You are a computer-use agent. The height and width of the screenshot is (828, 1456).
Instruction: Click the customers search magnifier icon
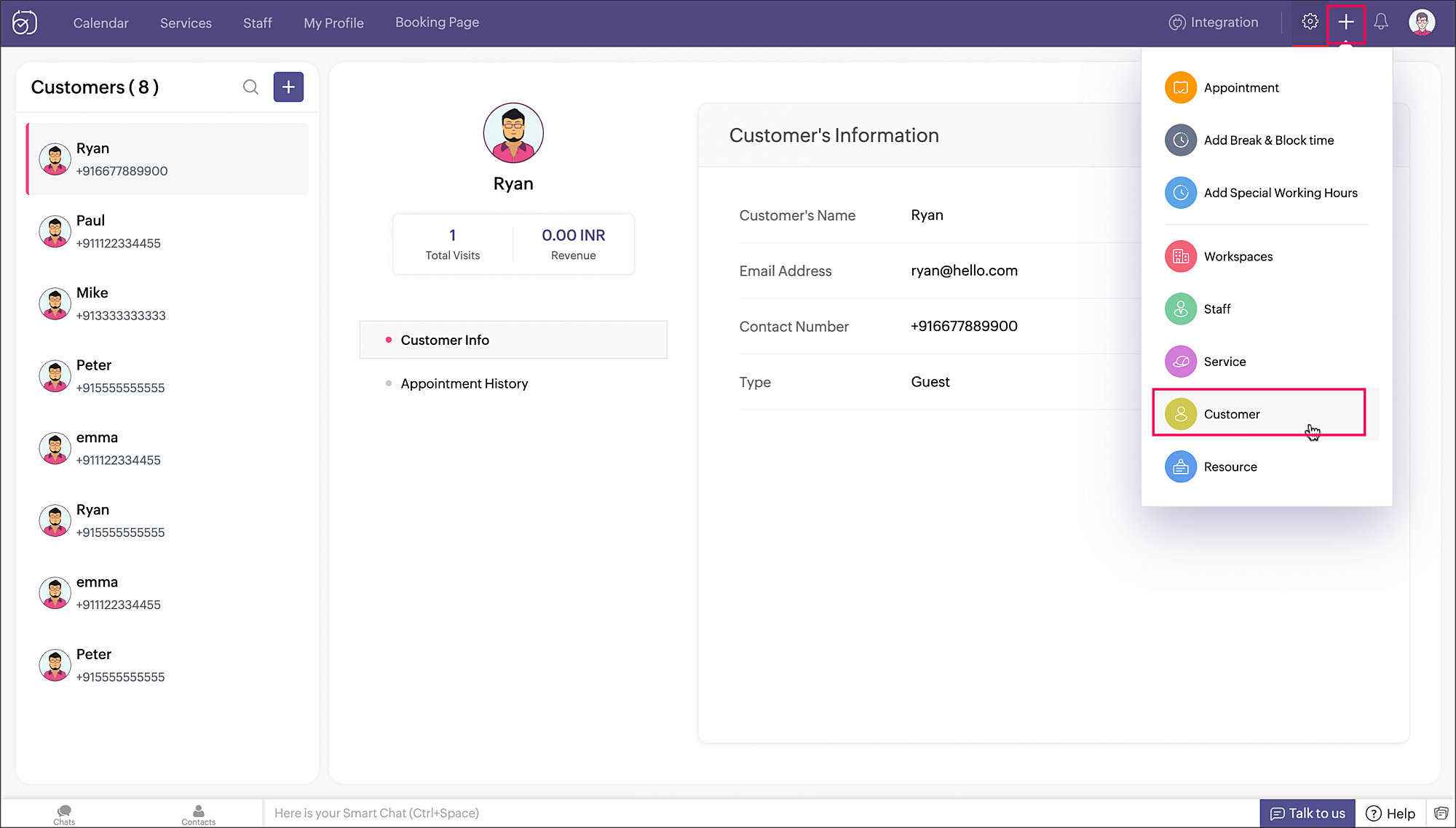[x=250, y=87]
